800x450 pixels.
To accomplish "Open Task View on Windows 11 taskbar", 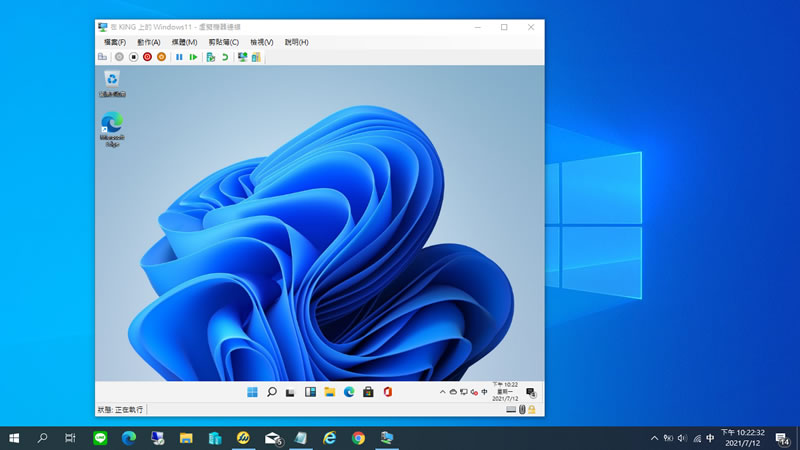I will [x=290, y=392].
